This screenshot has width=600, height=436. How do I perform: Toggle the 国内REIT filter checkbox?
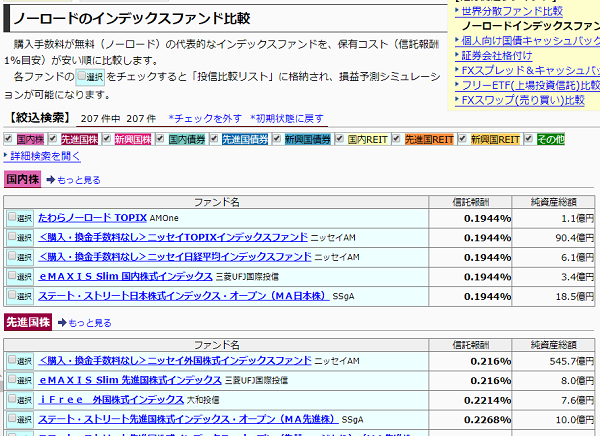tap(339, 139)
